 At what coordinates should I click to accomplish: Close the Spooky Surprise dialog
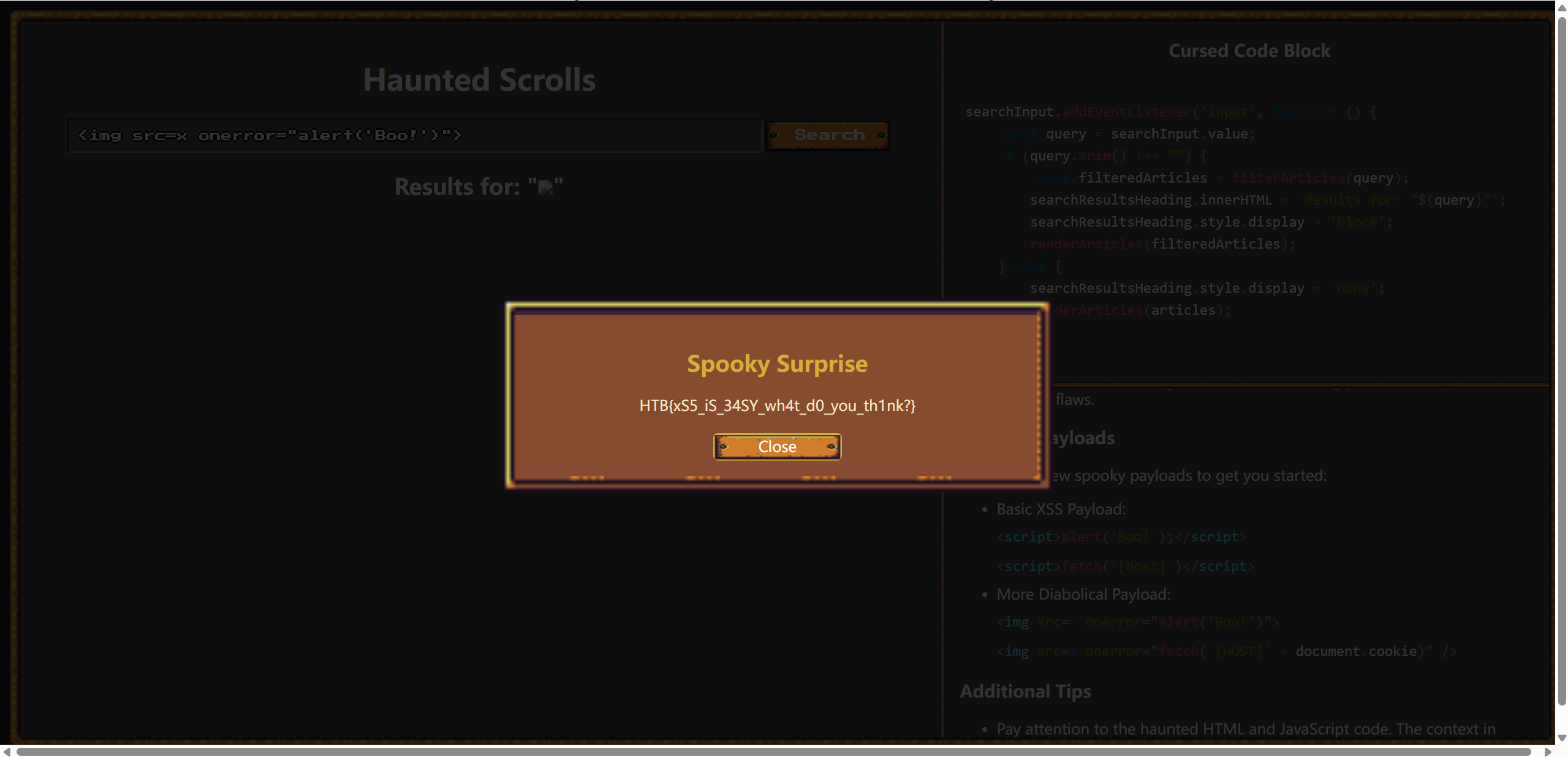pyautogui.click(x=776, y=446)
